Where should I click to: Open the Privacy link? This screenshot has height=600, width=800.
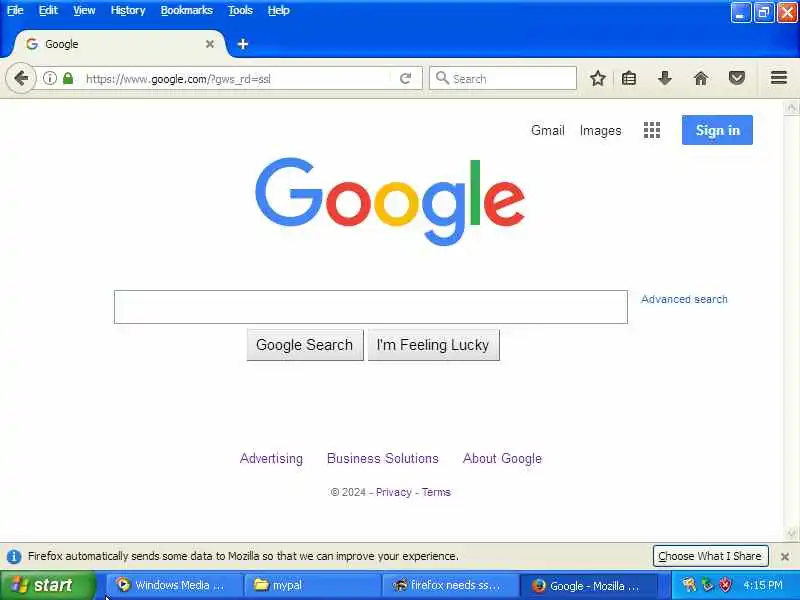click(393, 492)
